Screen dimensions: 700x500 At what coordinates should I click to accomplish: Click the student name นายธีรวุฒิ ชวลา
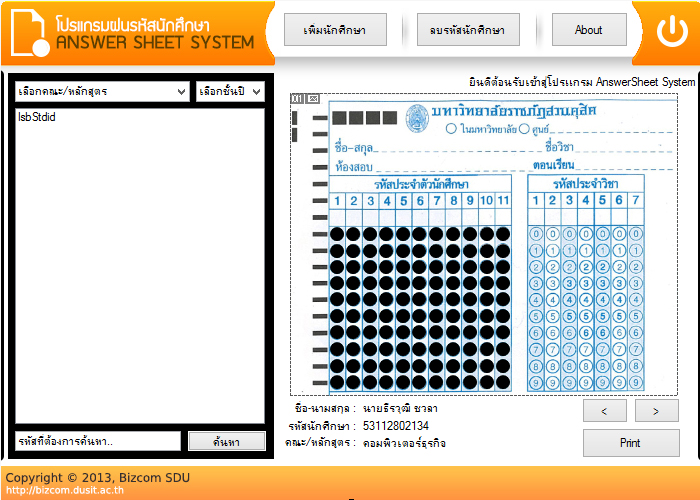pos(400,408)
